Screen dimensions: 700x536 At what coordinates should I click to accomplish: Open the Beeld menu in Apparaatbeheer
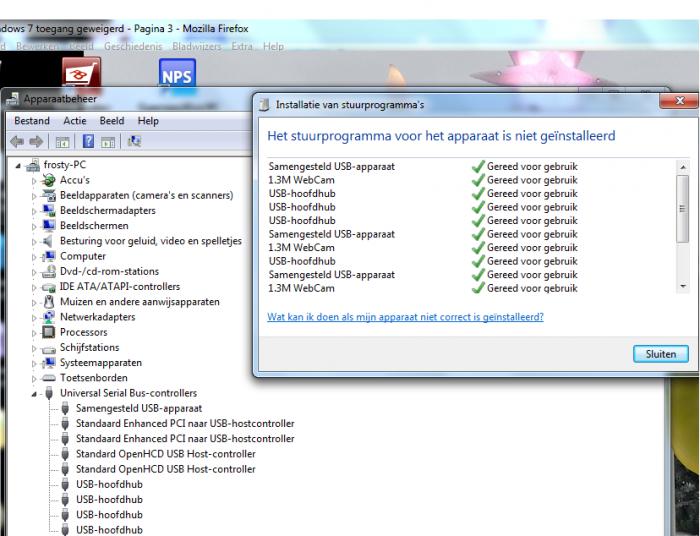112,121
